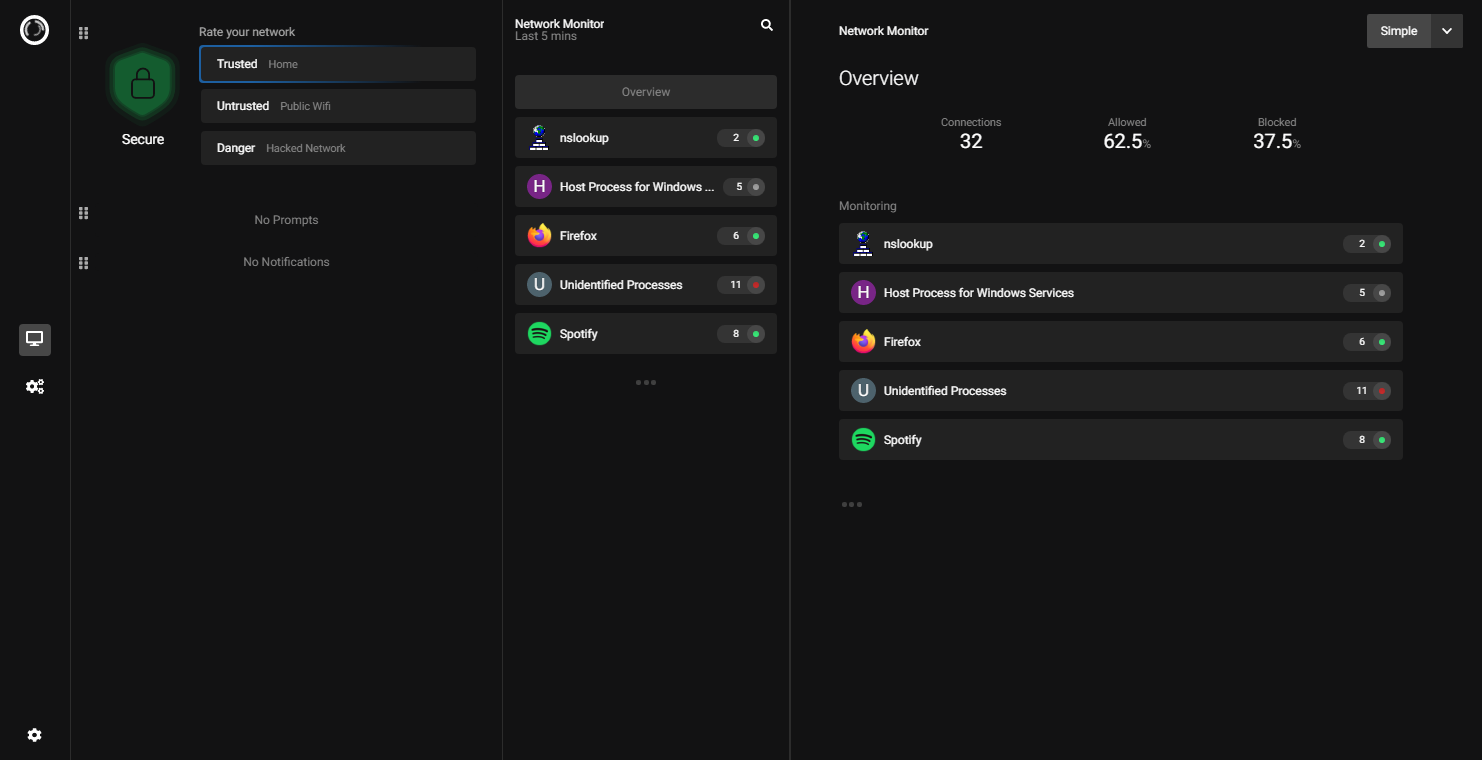Click the 'Monitoring' section label
Image resolution: width=1482 pixels, height=760 pixels.
click(867, 206)
